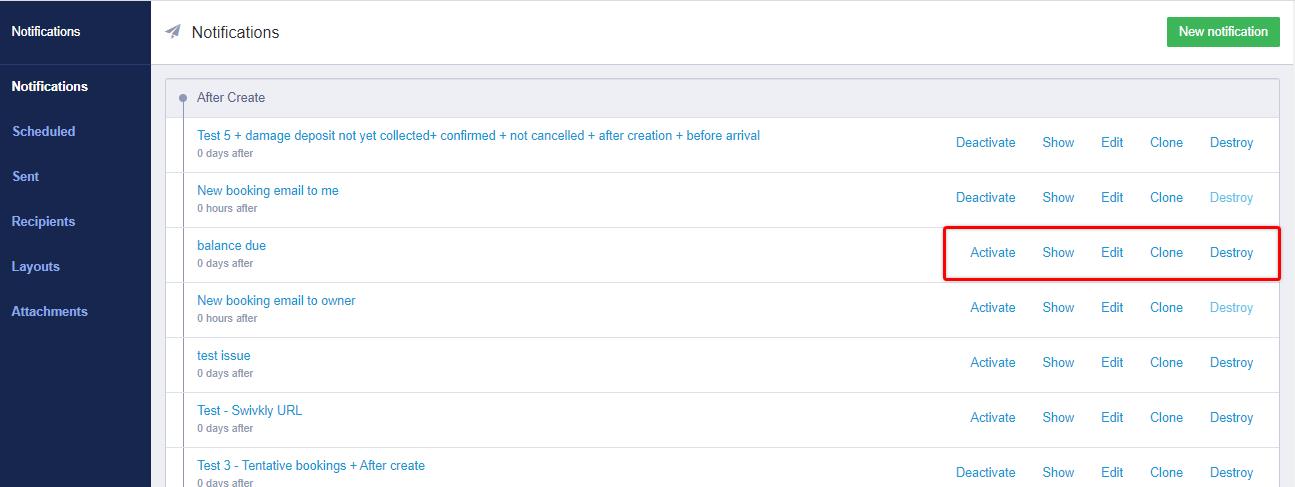
Task: Open the balance due notification title
Action: (x=231, y=246)
